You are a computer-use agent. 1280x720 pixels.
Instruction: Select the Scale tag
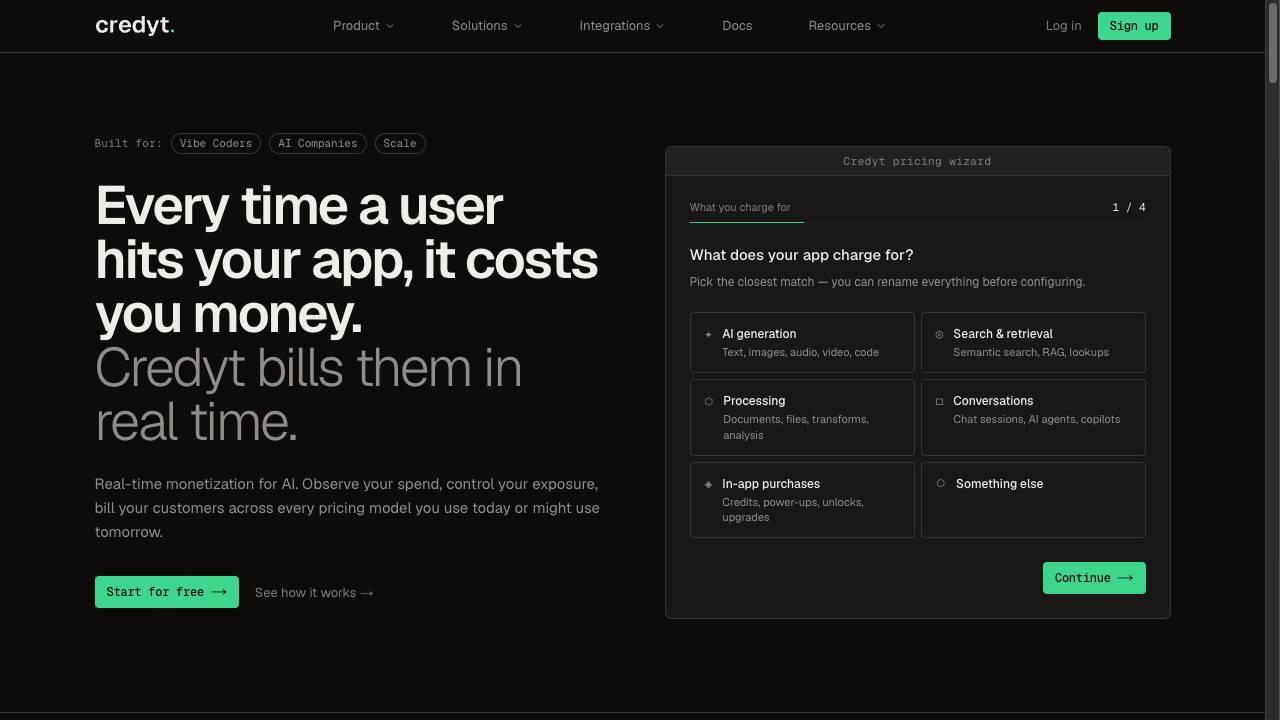pos(400,144)
